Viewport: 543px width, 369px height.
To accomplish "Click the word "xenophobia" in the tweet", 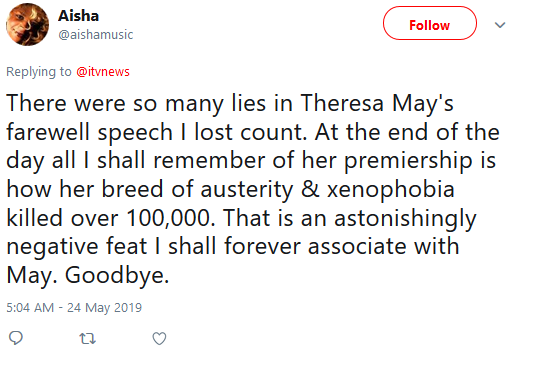I will point(391,189).
